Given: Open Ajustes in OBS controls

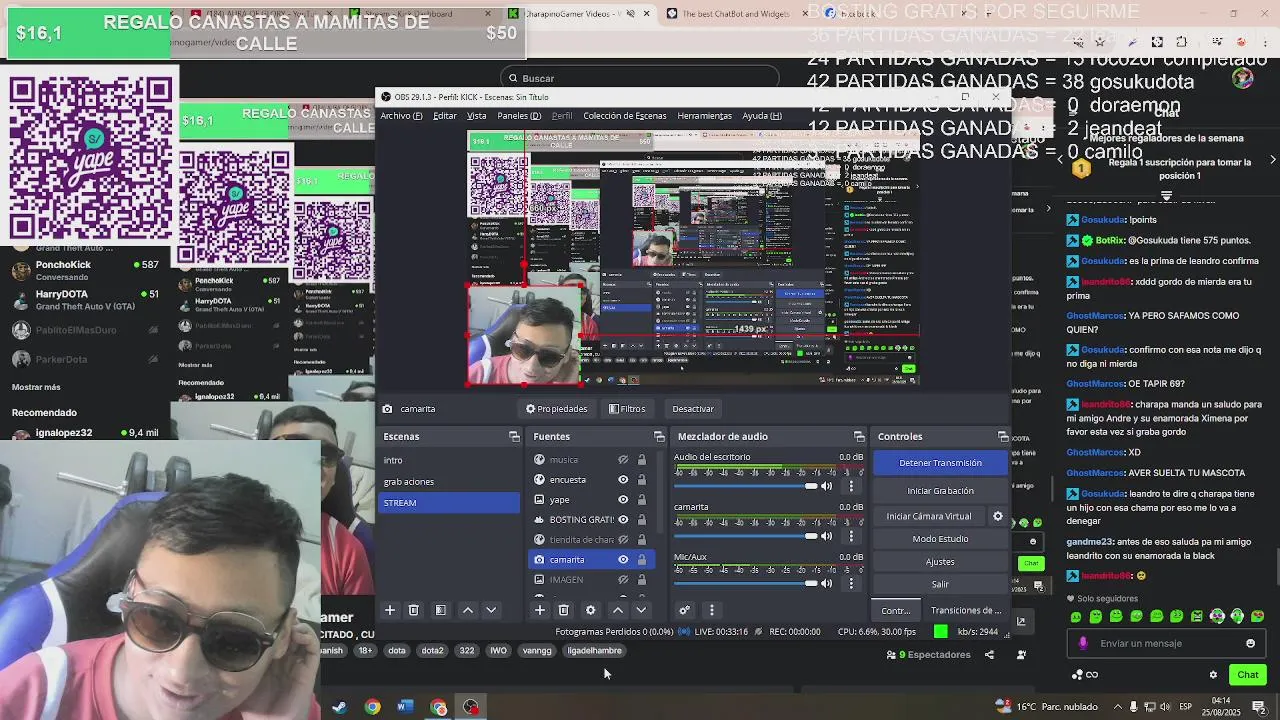Looking at the screenshot, I should (x=940, y=562).
